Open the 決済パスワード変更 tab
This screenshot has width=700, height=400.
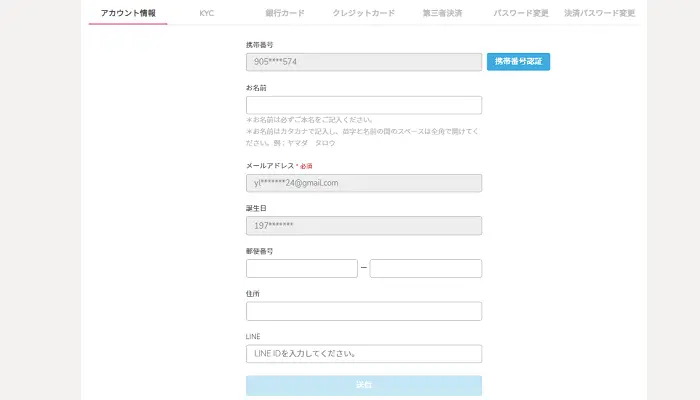pyautogui.click(x=599, y=13)
